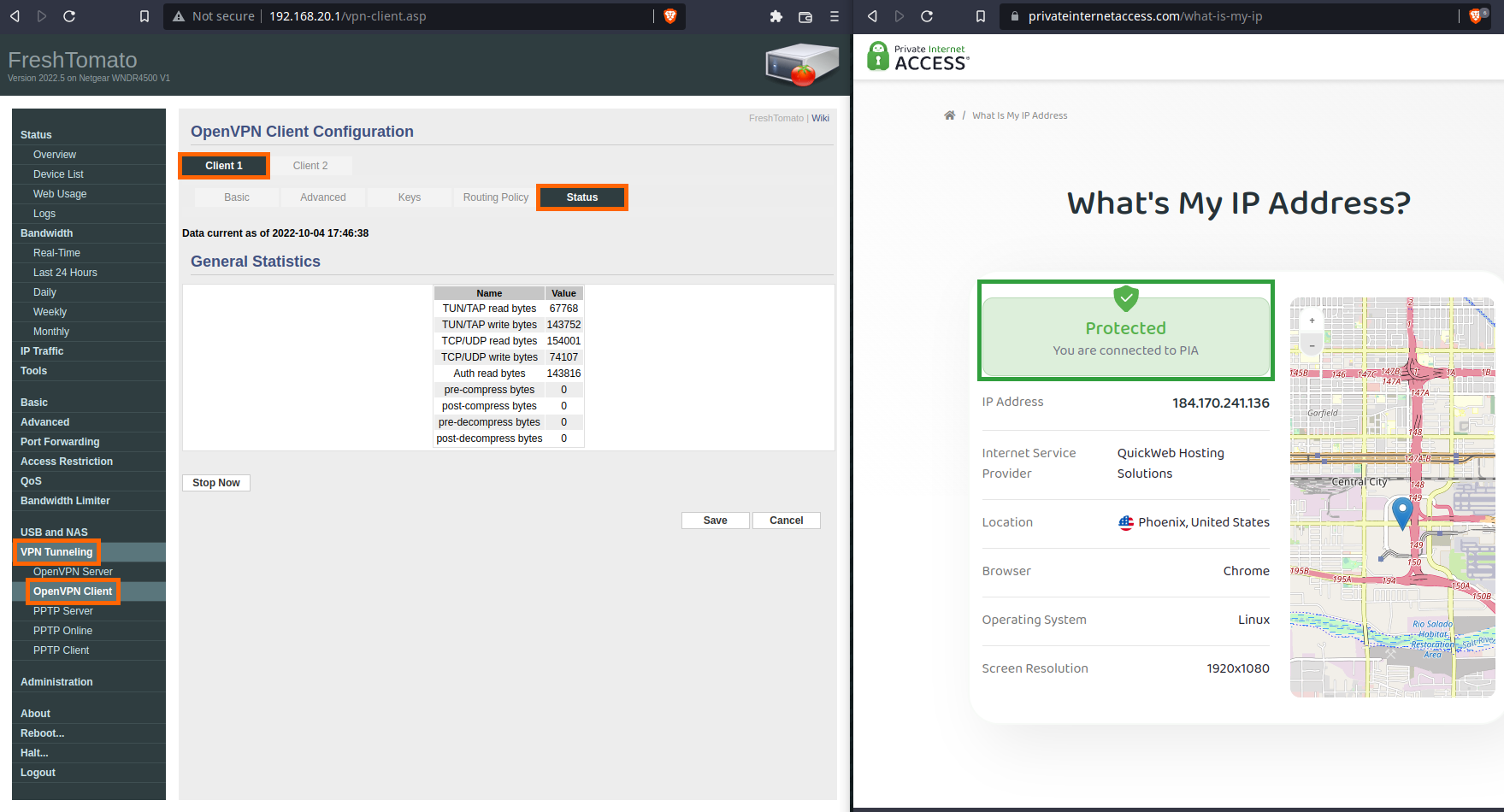Click the Private Internet Access logo
The image size is (1504, 812).
918,57
